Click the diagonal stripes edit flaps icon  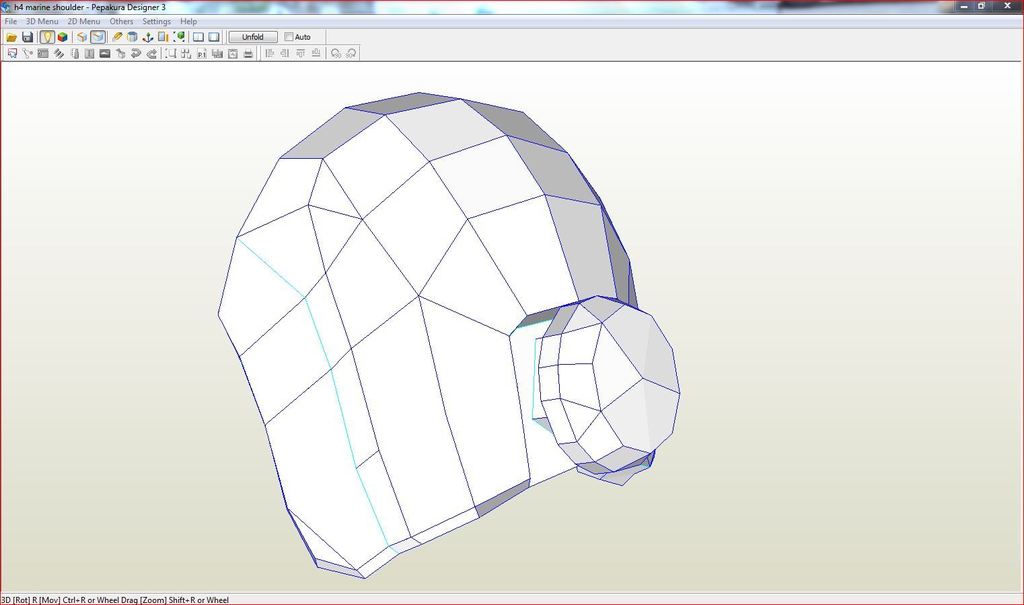point(59,54)
